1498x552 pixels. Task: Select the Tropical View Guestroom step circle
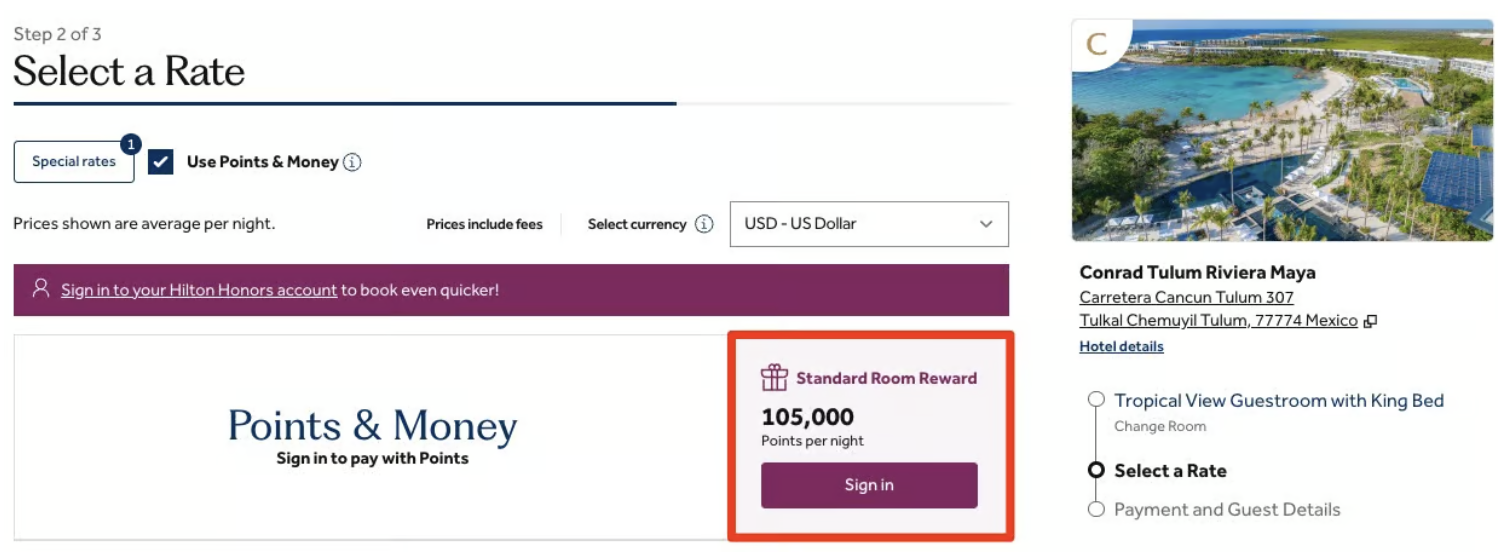1096,400
